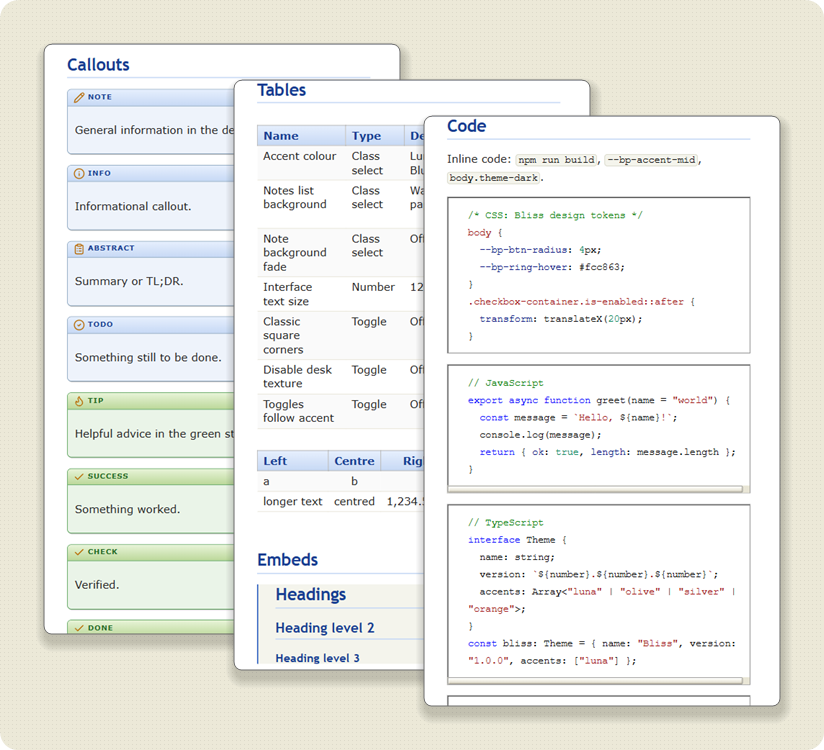Click the checkmark icon on DONE callout

tap(79, 628)
